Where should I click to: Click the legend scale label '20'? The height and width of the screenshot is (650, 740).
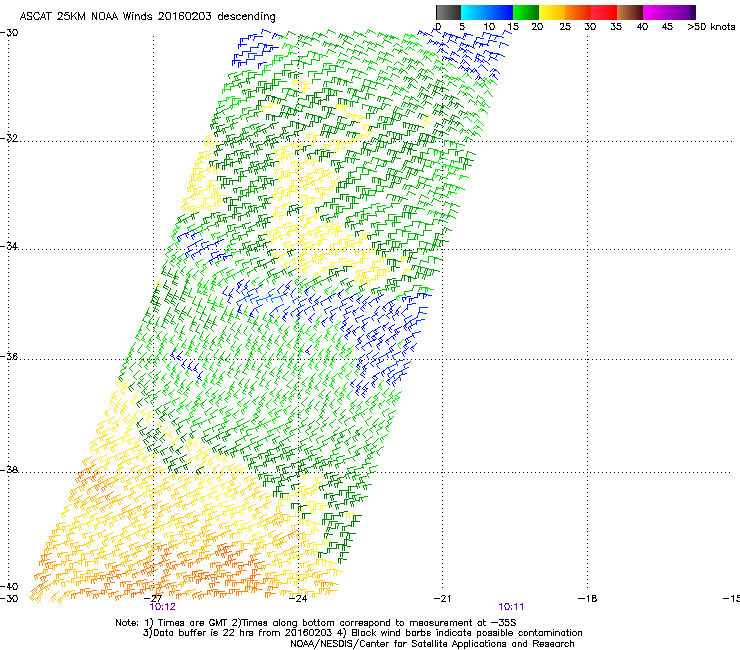(x=538, y=27)
